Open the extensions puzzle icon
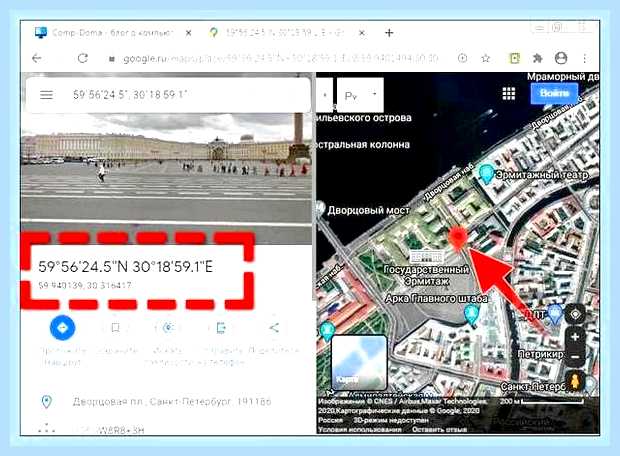The height and width of the screenshot is (456, 620). (x=537, y=59)
